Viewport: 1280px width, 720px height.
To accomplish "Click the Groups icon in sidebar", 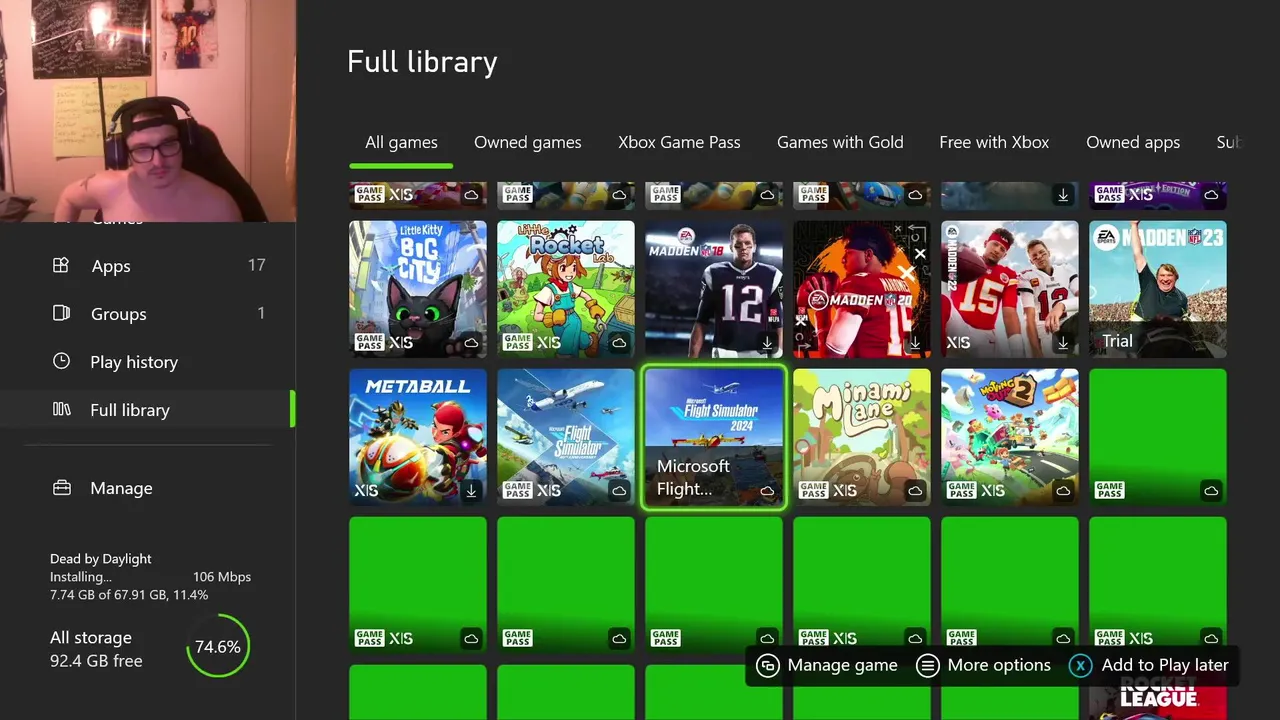I will point(61,313).
